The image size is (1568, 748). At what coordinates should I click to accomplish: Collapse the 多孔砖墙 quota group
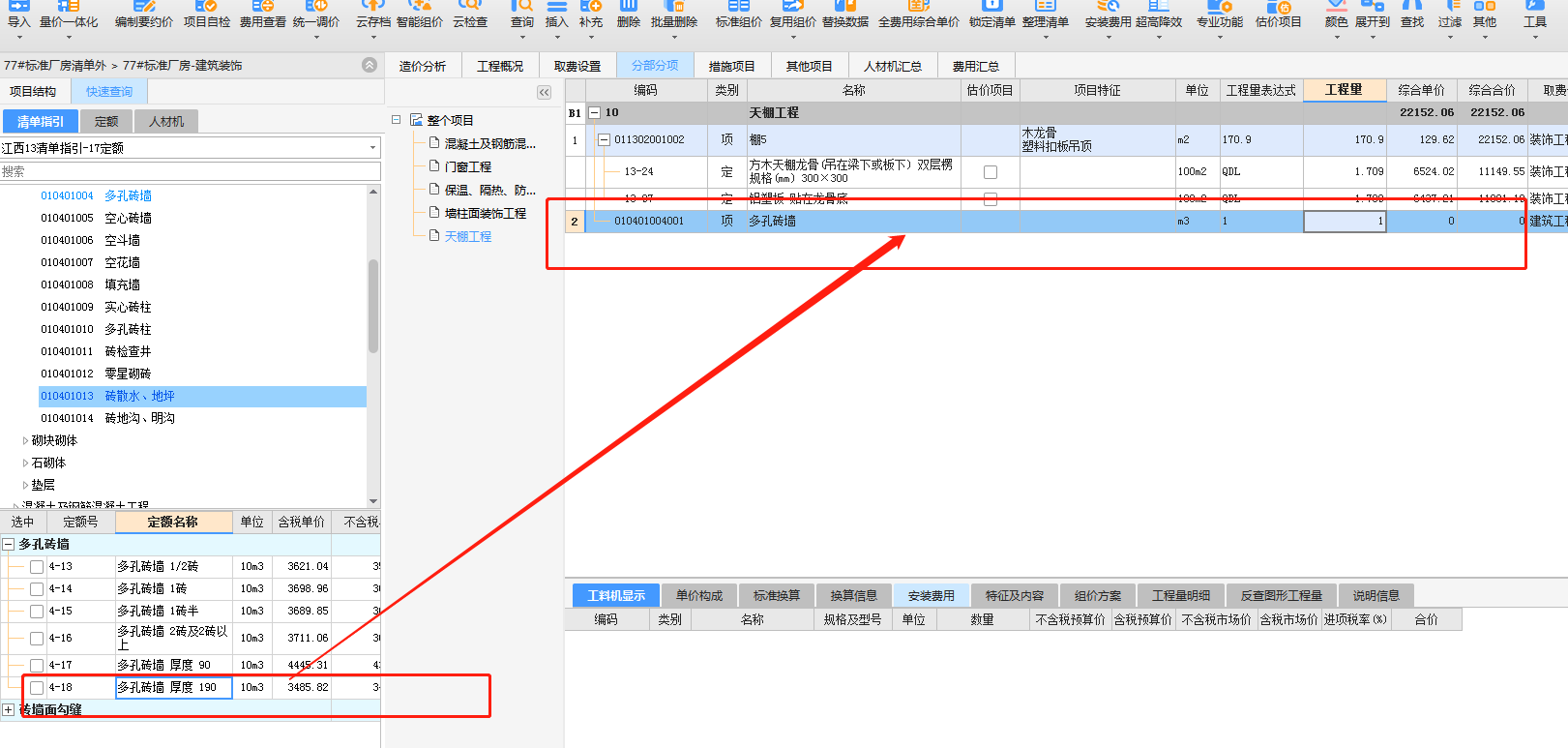(x=8, y=545)
